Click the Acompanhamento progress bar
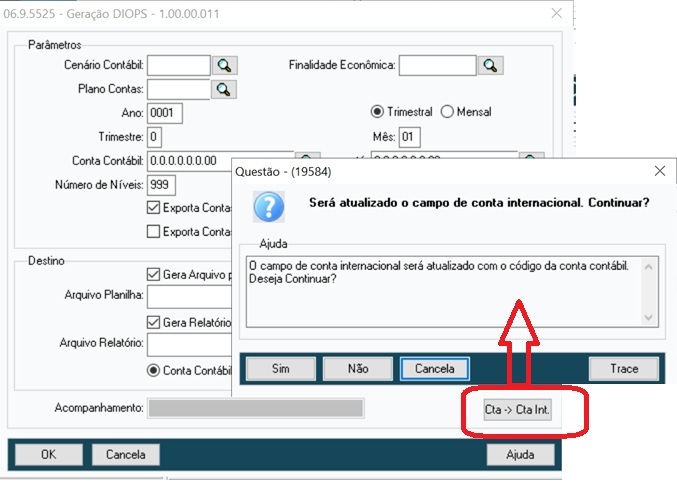The width and height of the screenshot is (677, 483). tap(256, 408)
